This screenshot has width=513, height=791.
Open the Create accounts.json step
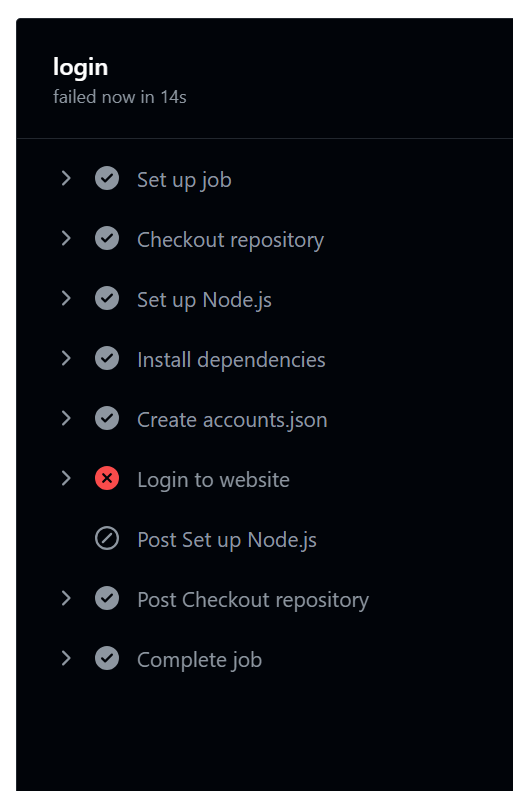232,420
